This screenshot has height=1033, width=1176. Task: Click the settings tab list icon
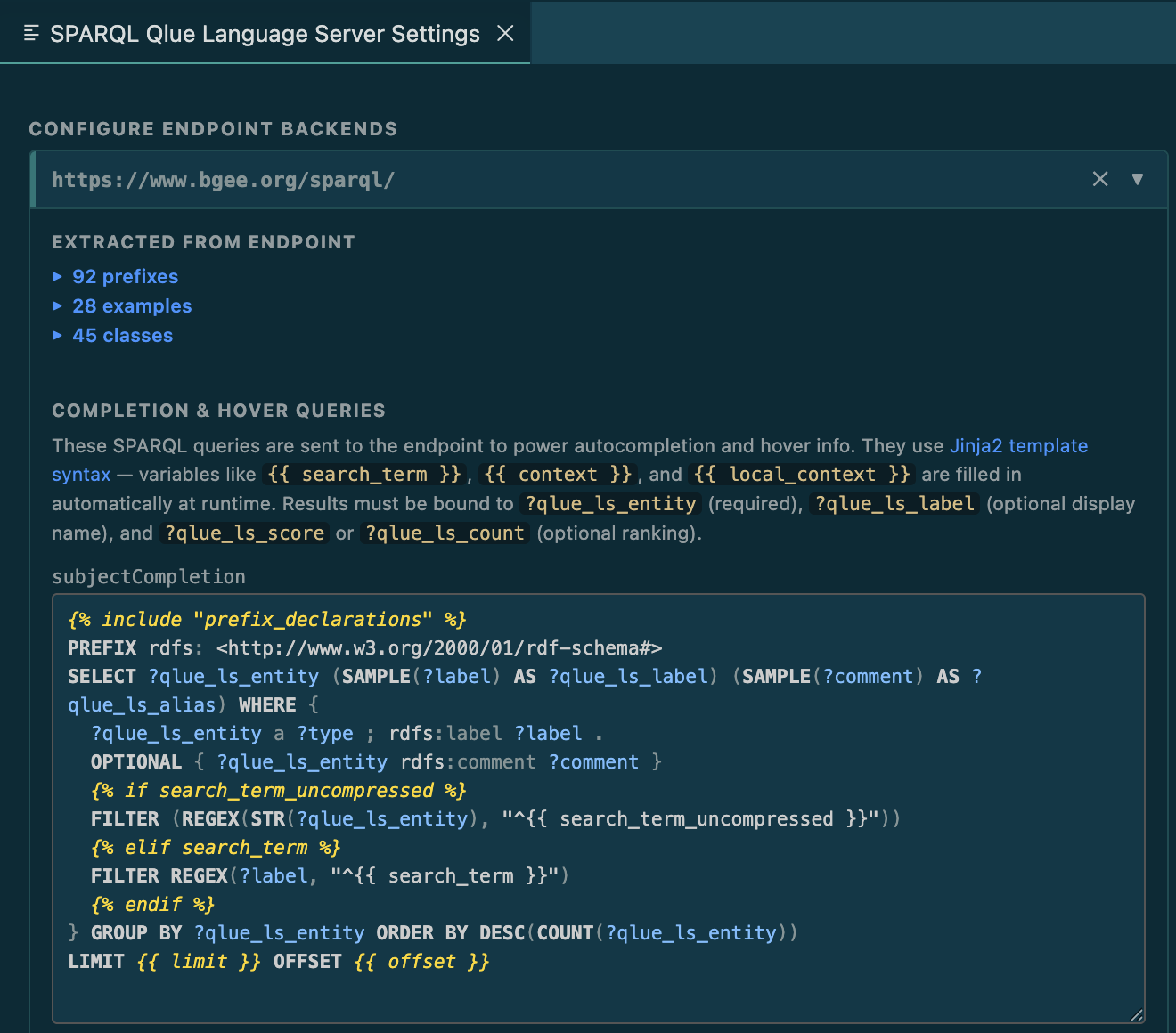pos(31,34)
